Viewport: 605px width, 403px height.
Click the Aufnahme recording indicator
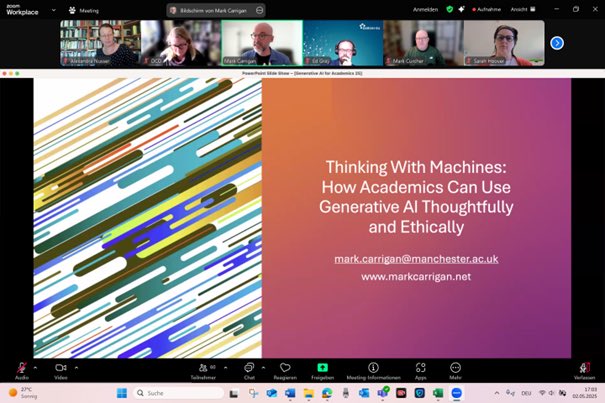click(487, 9)
